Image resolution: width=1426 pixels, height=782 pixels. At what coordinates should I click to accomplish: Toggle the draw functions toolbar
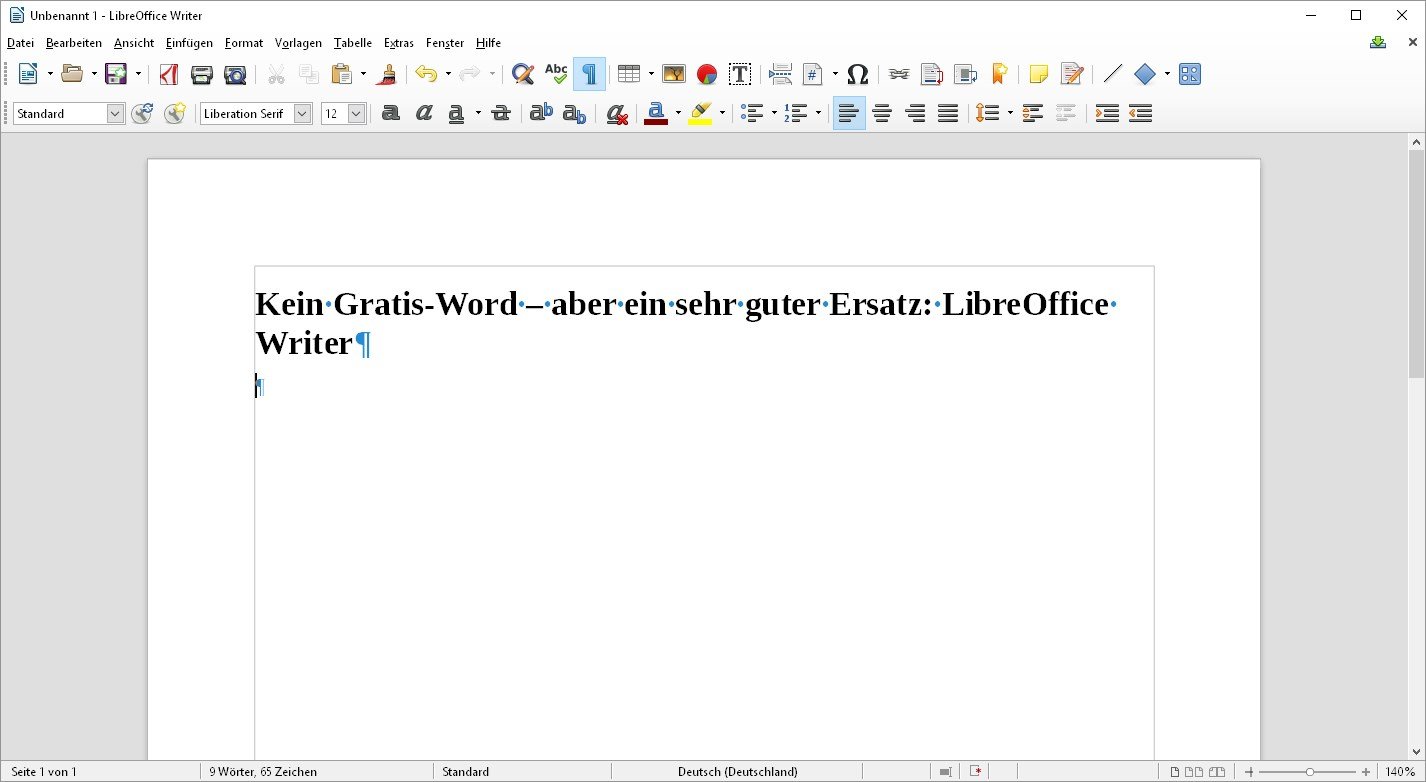[1190, 74]
